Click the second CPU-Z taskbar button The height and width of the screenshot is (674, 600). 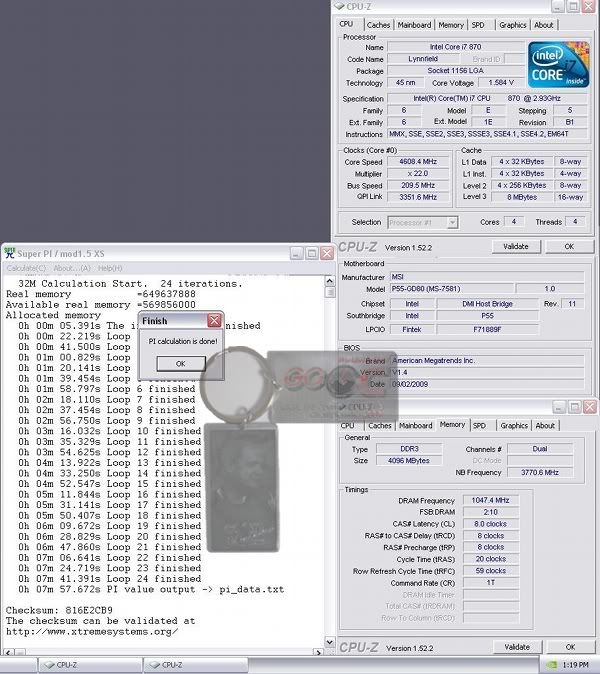coord(196,665)
